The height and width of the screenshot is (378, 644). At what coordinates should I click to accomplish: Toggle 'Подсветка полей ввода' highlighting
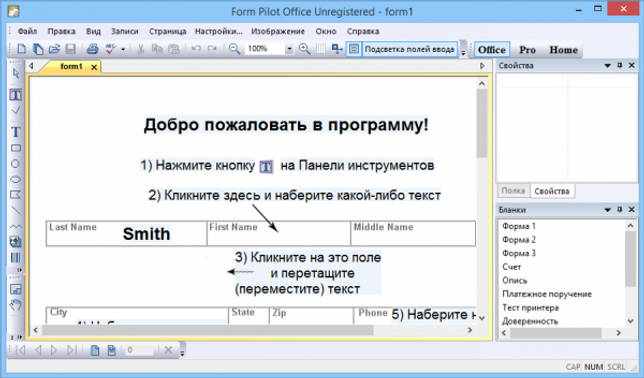click(409, 49)
